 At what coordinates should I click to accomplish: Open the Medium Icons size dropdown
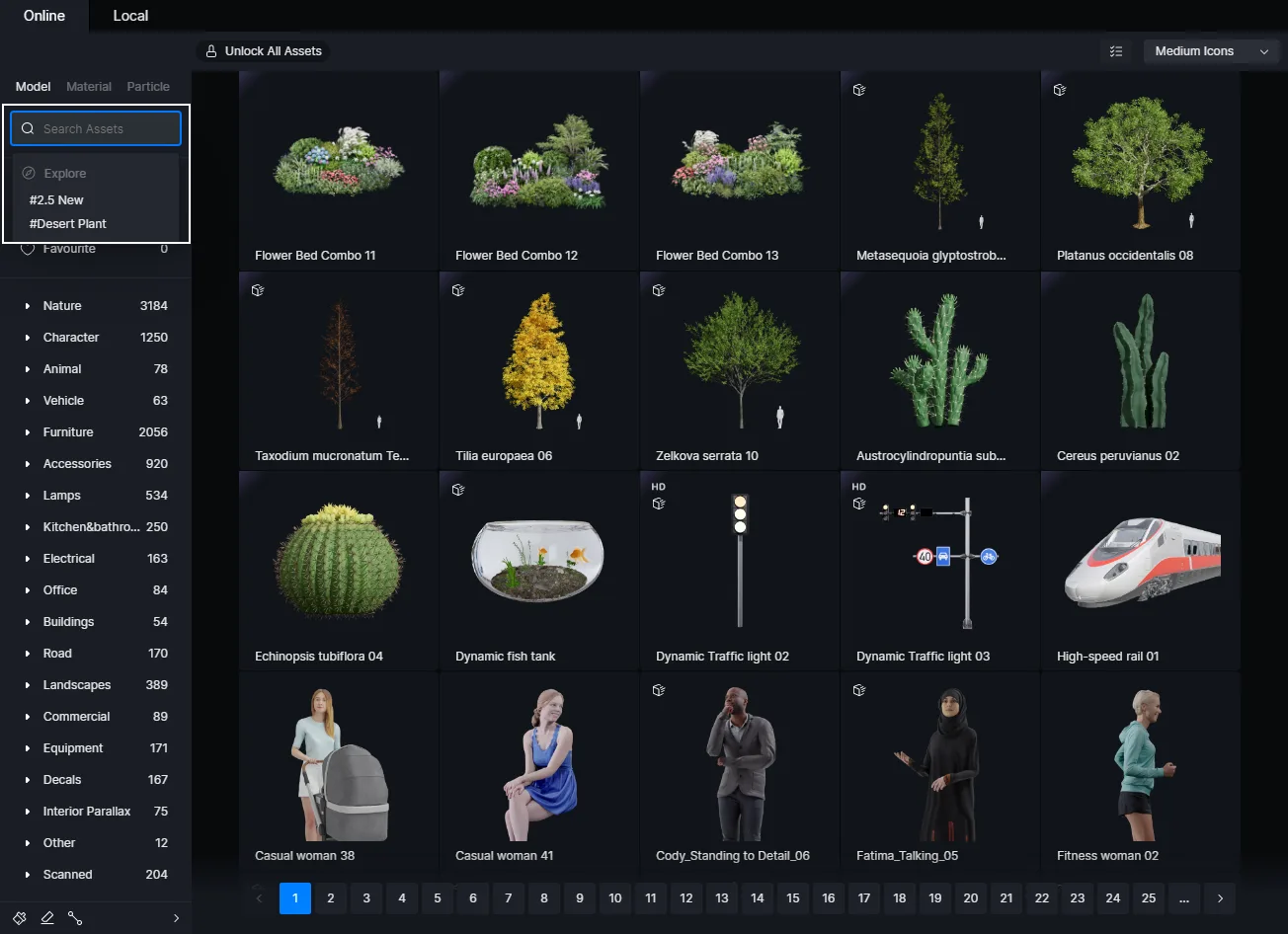pyautogui.click(x=1210, y=50)
